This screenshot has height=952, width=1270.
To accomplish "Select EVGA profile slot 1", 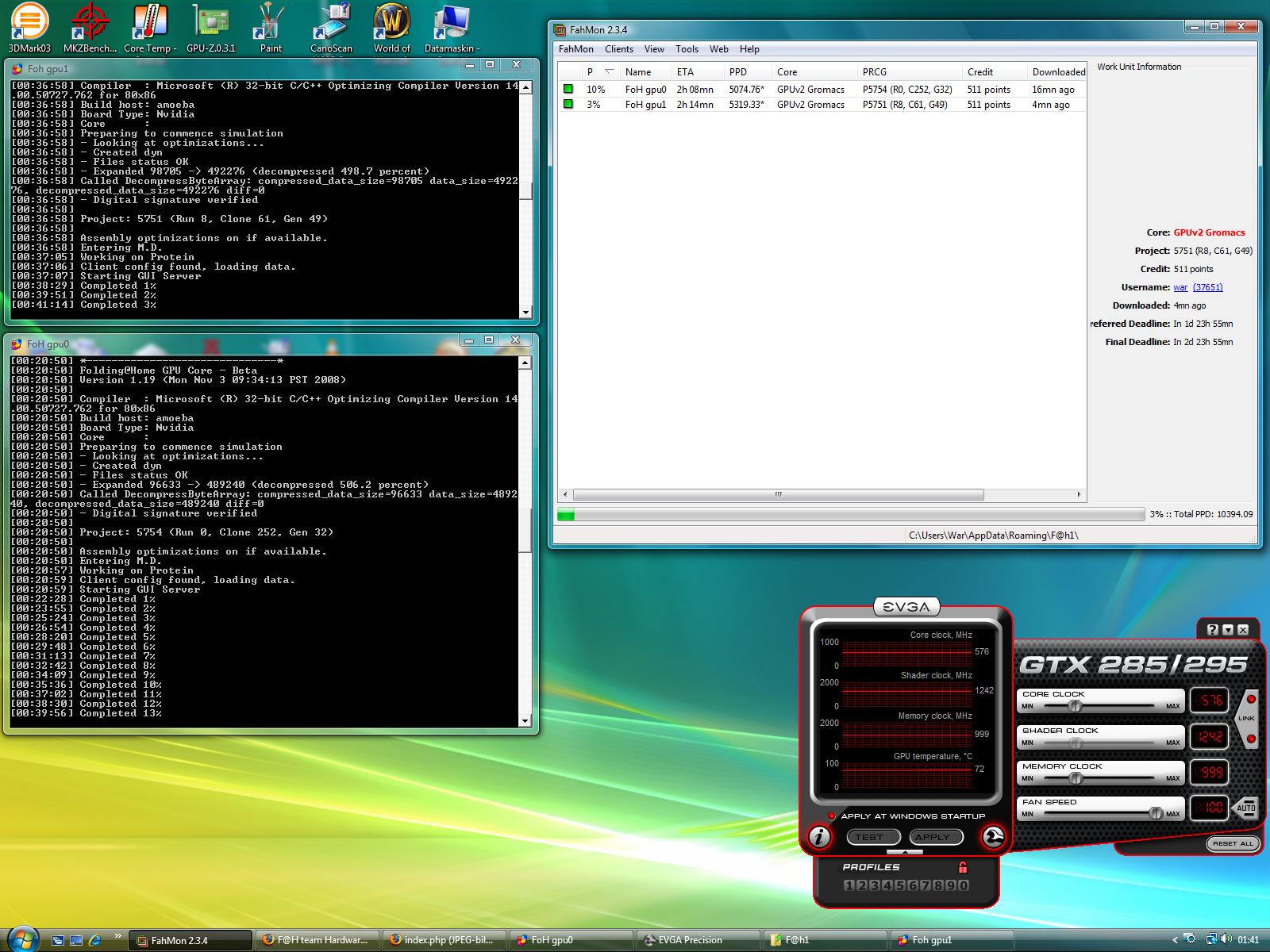I will tap(849, 885).
